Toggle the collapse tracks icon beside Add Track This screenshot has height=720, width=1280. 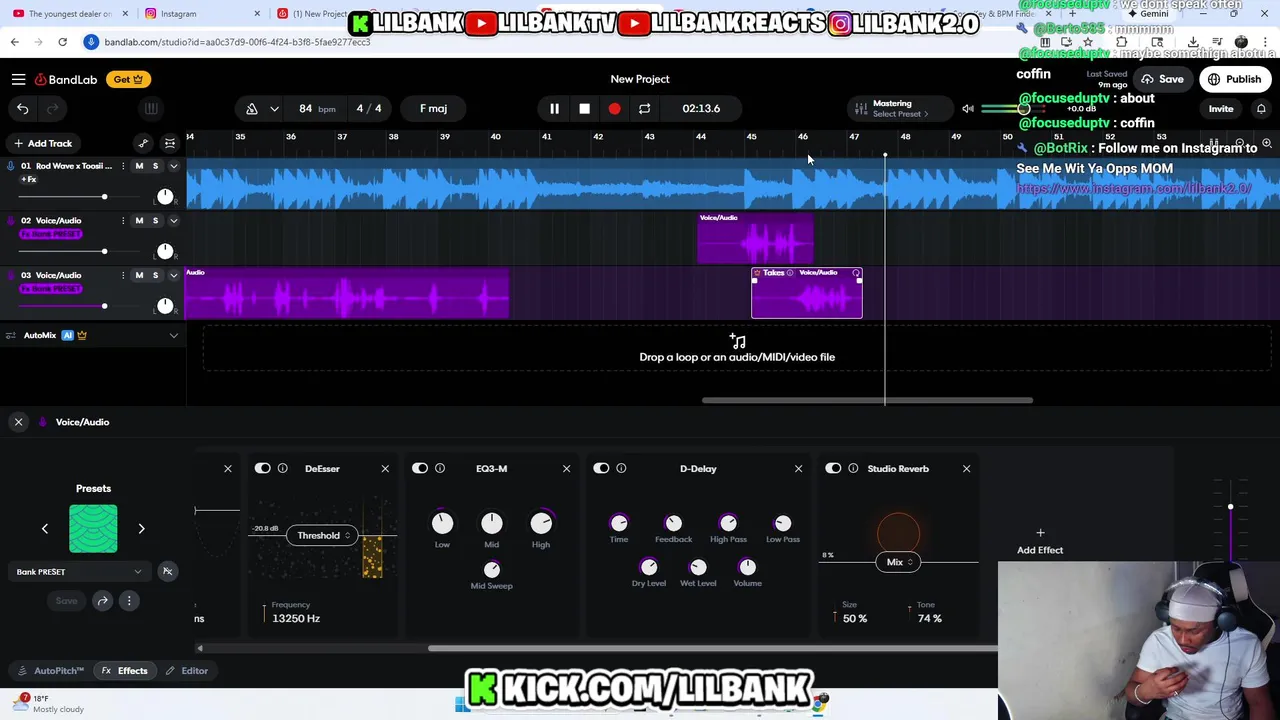point(170,143)
